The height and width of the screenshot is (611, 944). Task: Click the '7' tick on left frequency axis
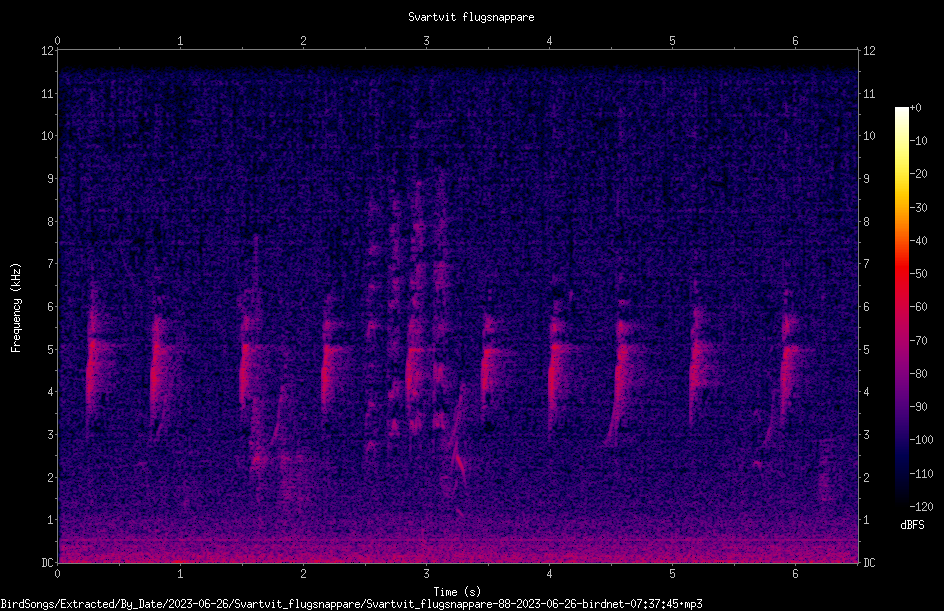50,264
